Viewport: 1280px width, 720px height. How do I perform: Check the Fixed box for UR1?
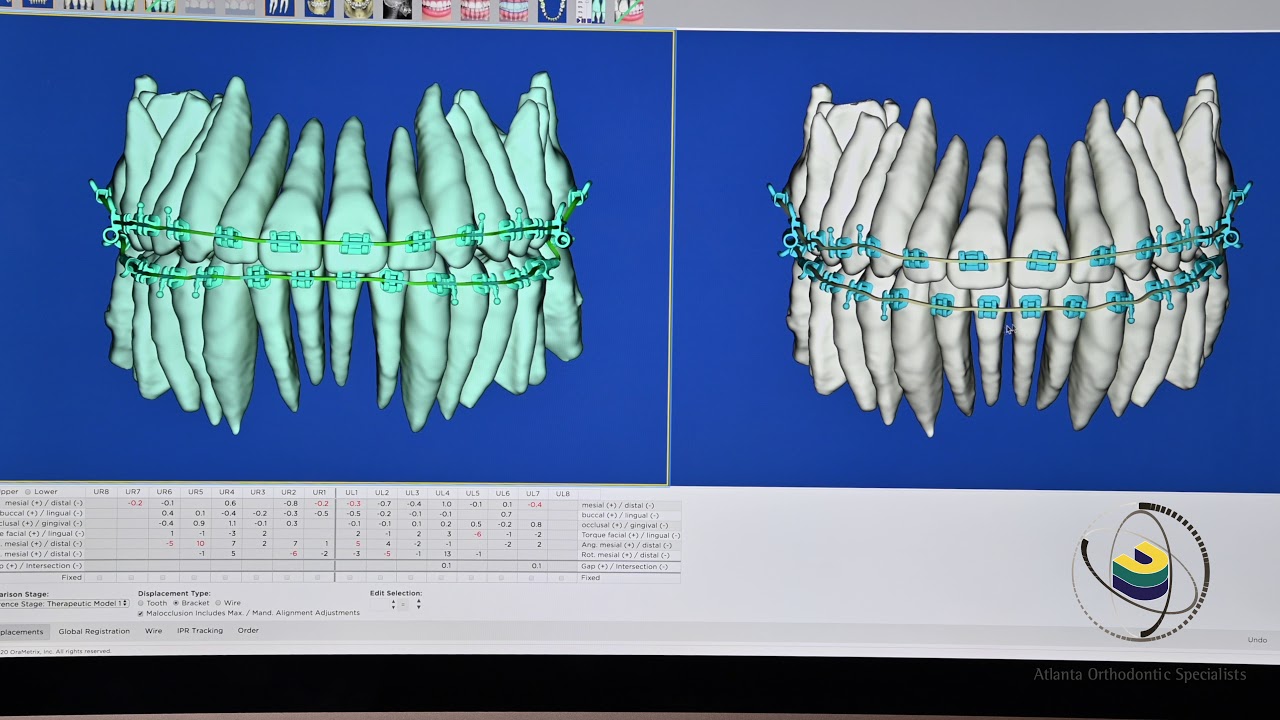(317, 577)
